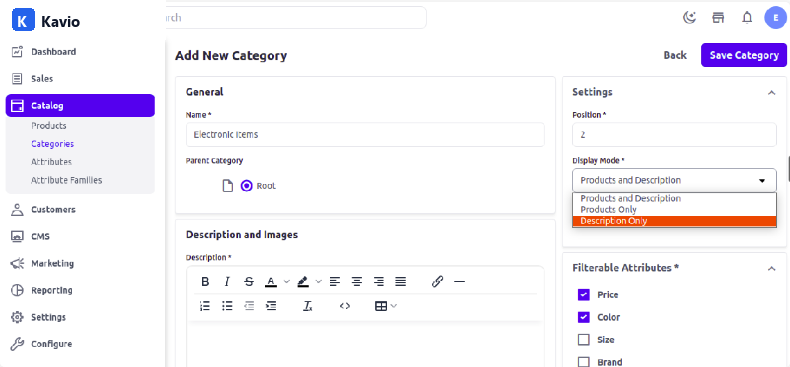Open notifications bell icon

coord(747,18)
